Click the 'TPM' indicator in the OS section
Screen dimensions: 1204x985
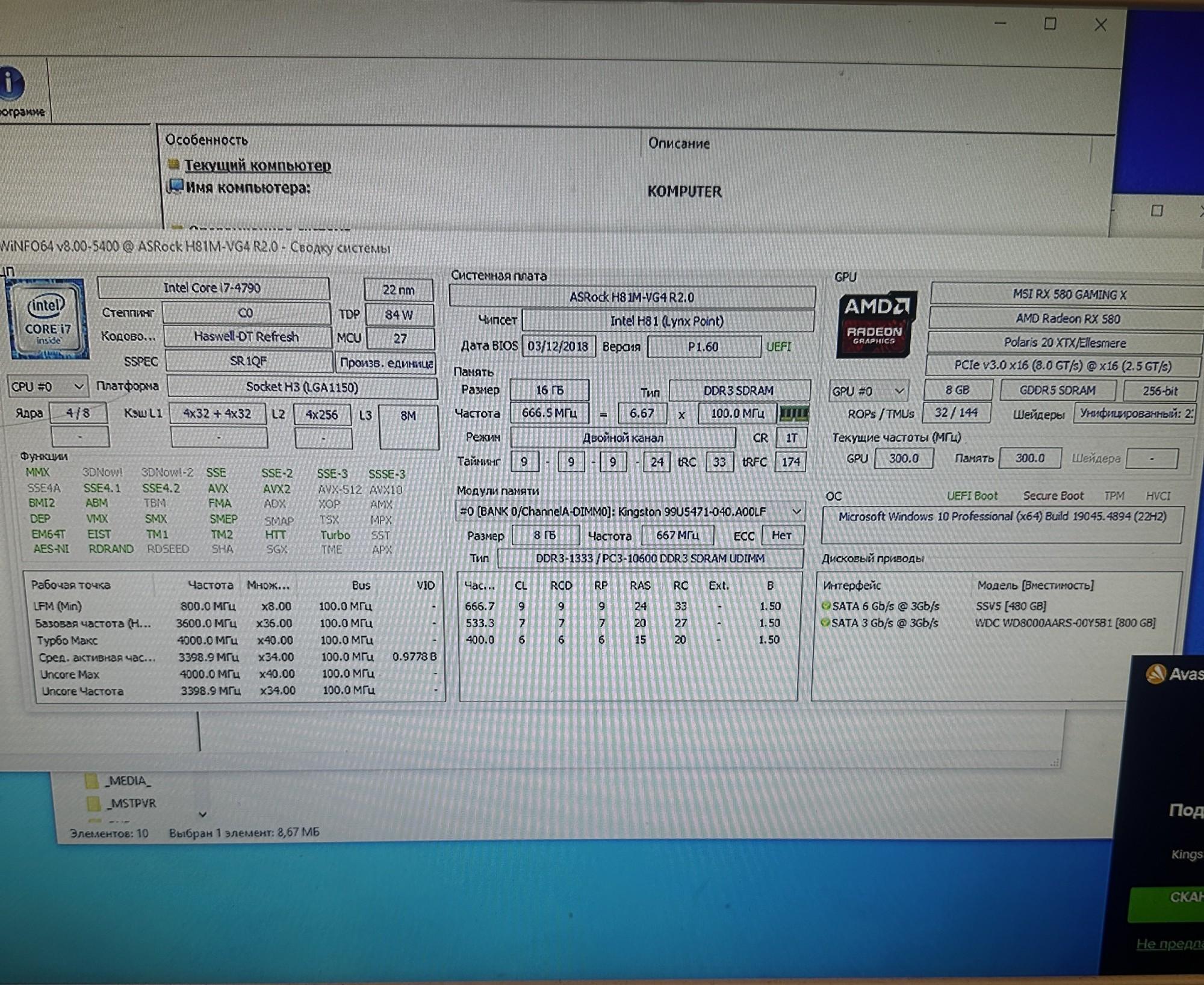1114,496
